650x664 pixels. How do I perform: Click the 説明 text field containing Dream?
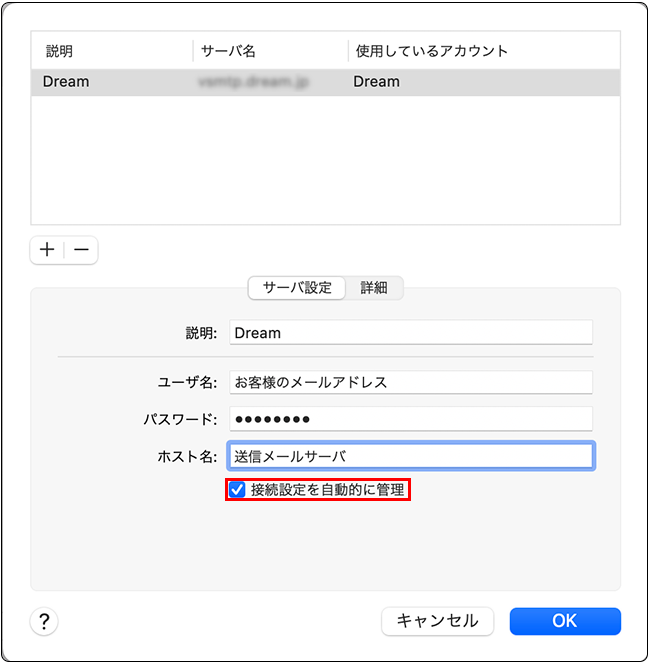tap(410, 332)
